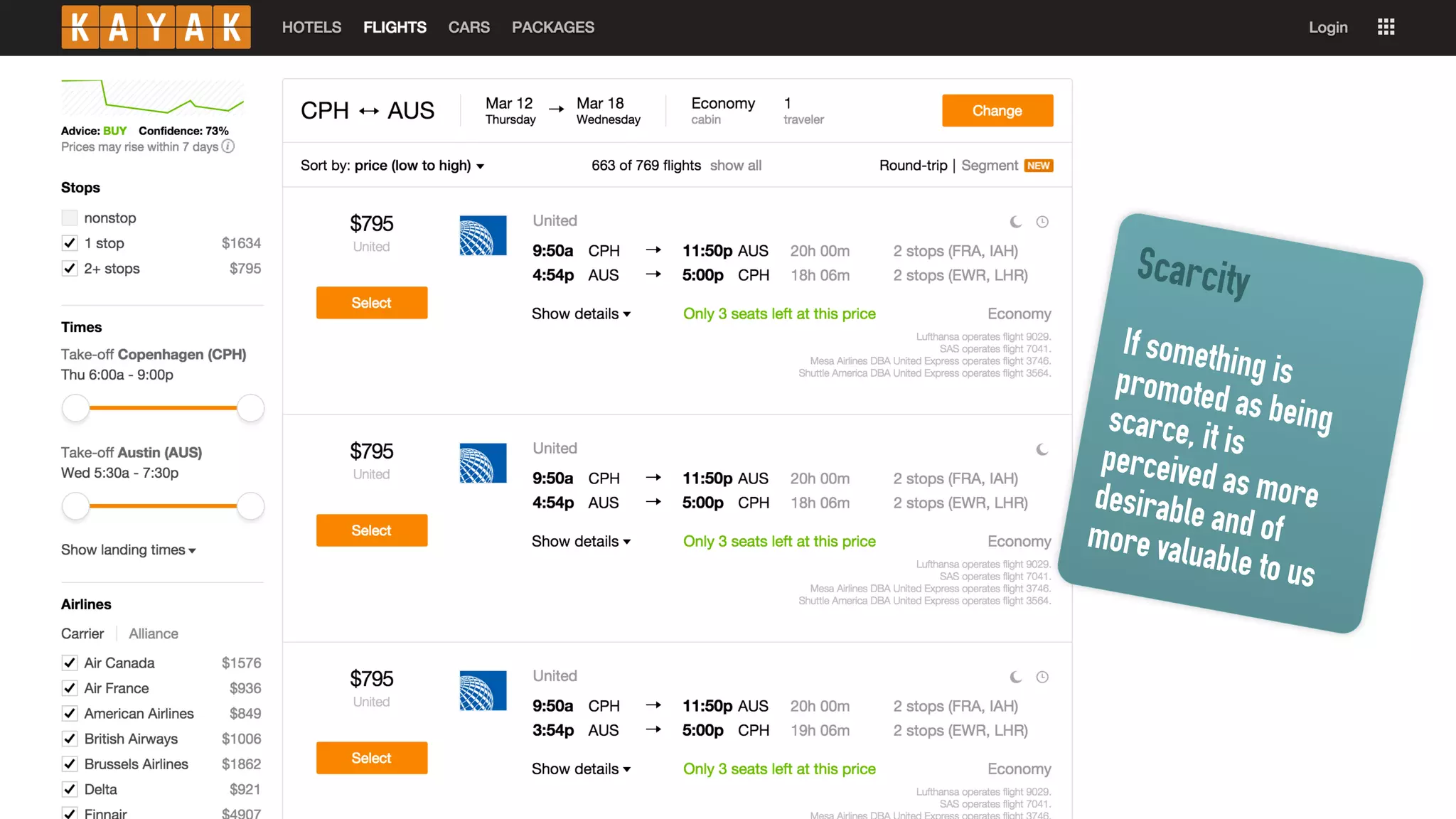Expand Show landing times
The image size is (1456, 819).
(128, 550)
